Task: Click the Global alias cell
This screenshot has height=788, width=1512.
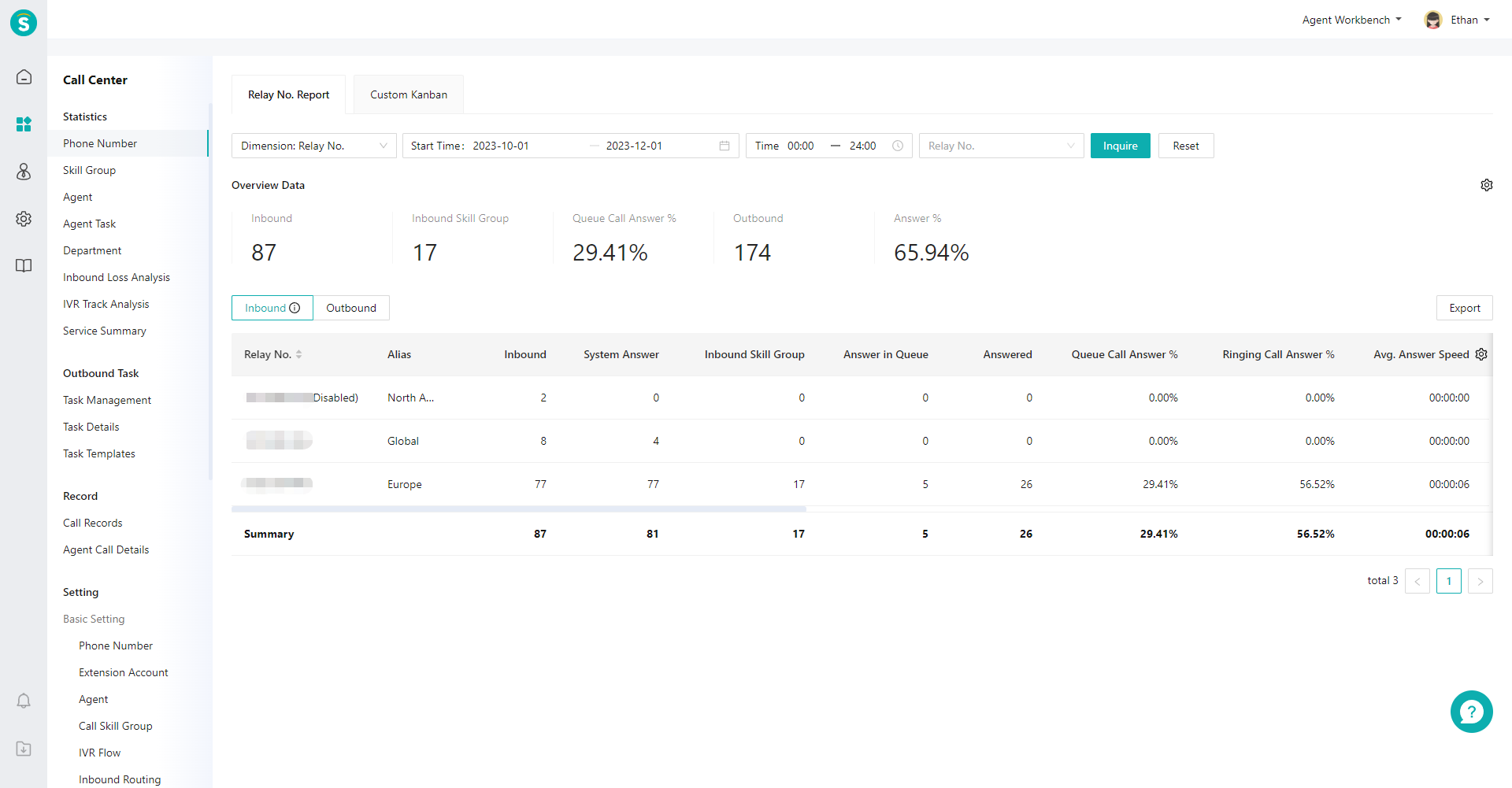Action: click(403, 441)
